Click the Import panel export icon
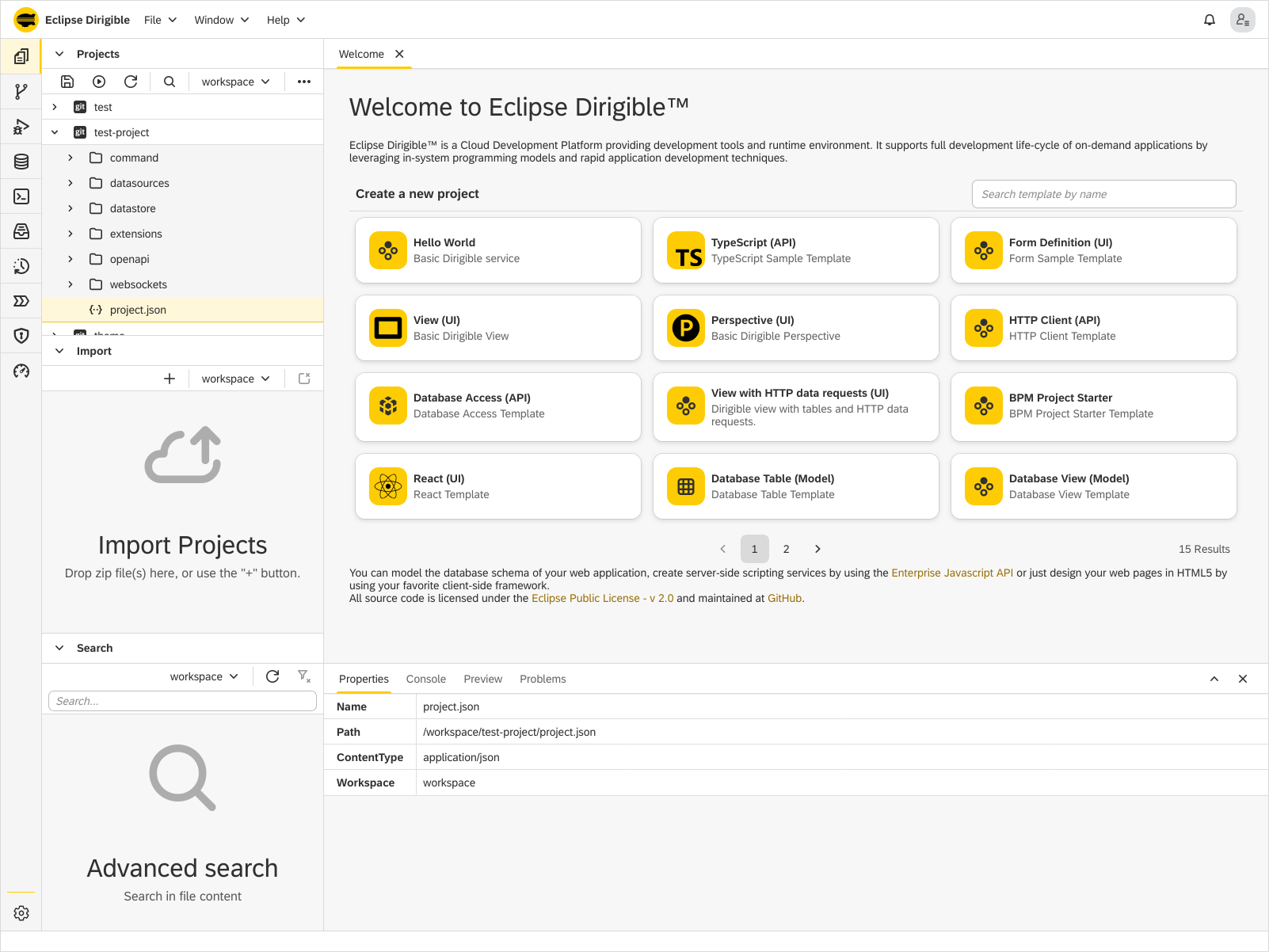1269x952 pixels. pos(304,379)
